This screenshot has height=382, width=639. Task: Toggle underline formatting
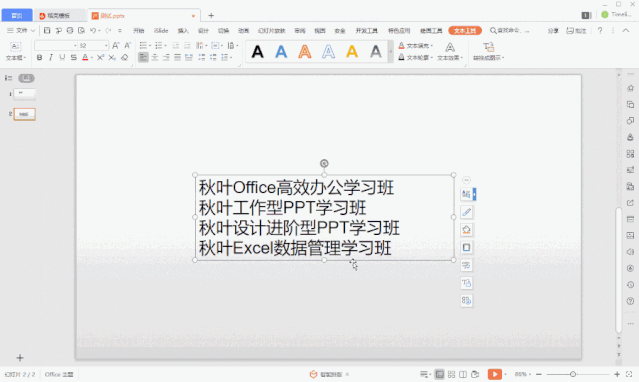62,57
